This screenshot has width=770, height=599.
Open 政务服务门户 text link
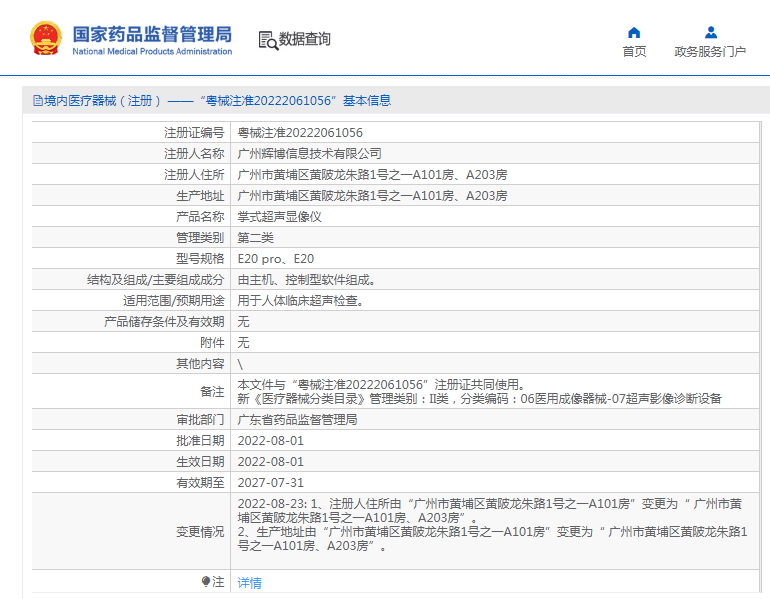point(710,52)
